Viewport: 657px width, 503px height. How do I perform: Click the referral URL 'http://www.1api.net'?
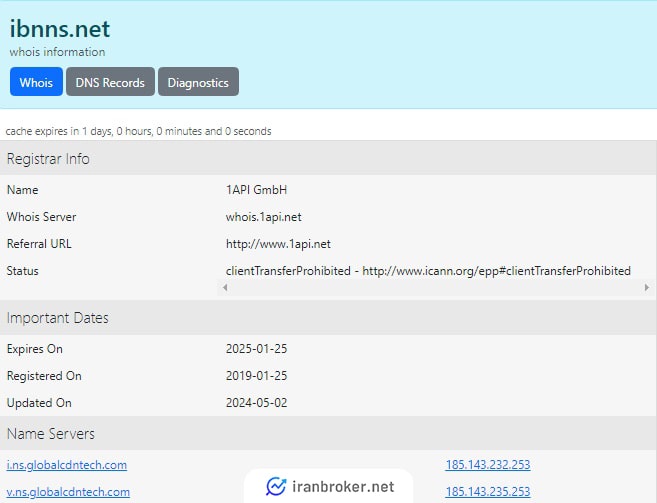point(278,244)
